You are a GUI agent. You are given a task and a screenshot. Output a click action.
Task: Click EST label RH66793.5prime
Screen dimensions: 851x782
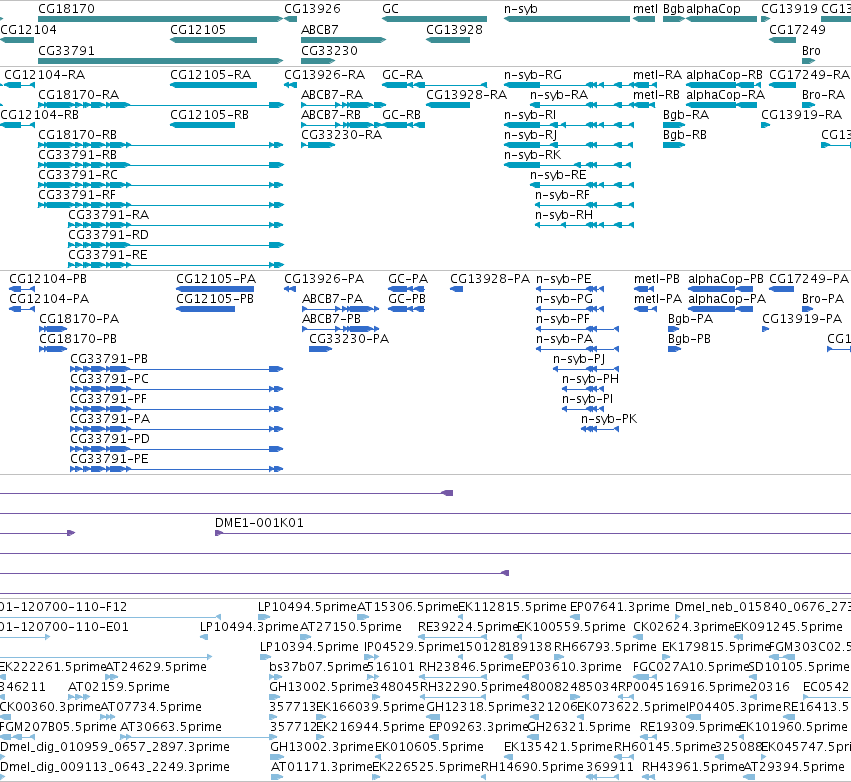click(605, 647)
